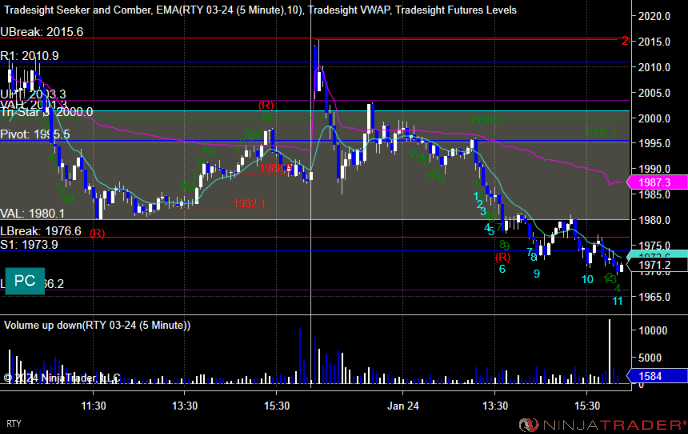Click the 10000 volume axis label
The width and height of the screenshot is (688, 434).
(653, 330)
